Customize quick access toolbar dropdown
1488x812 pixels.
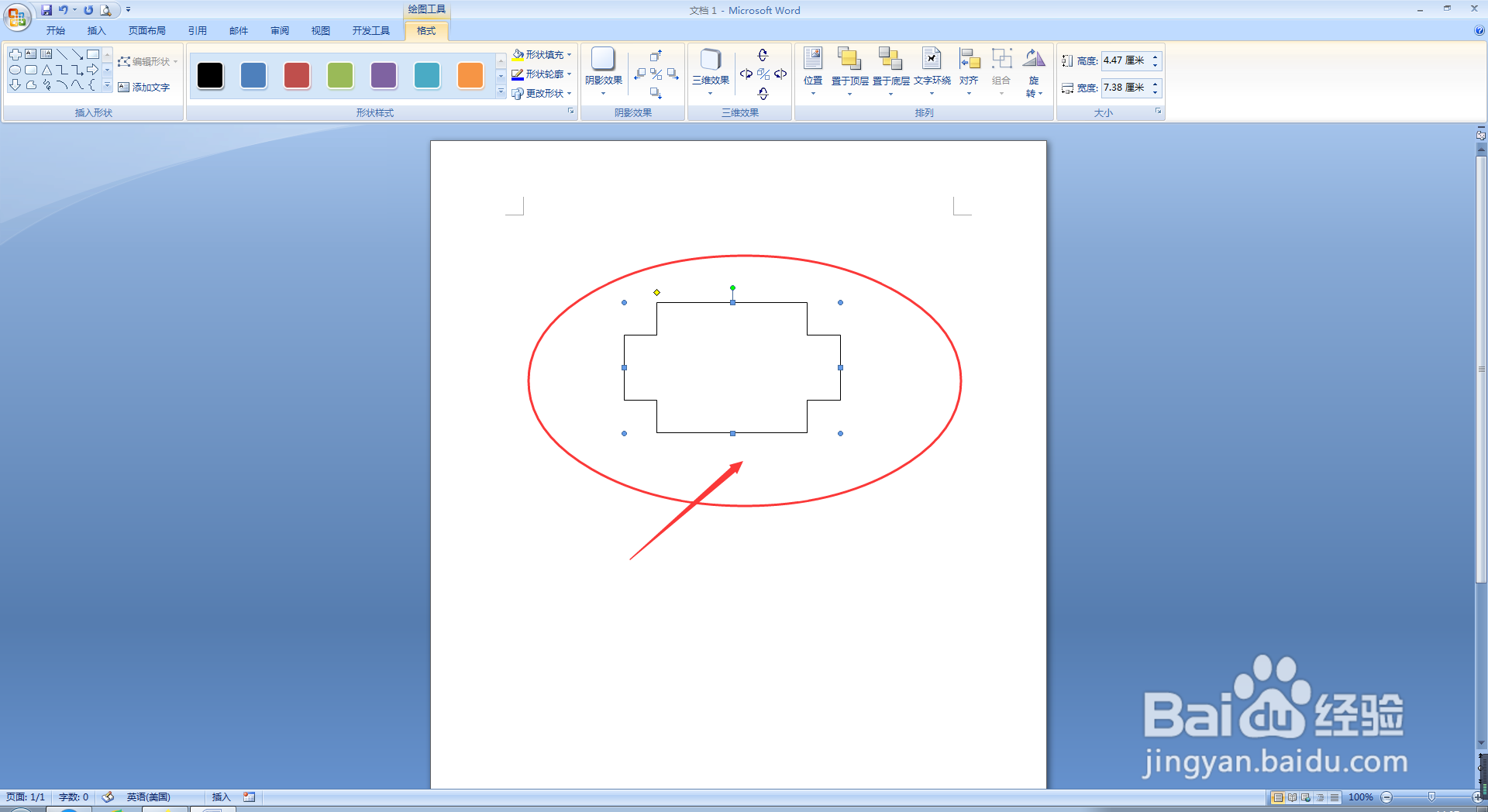click(x=128, y=10)
